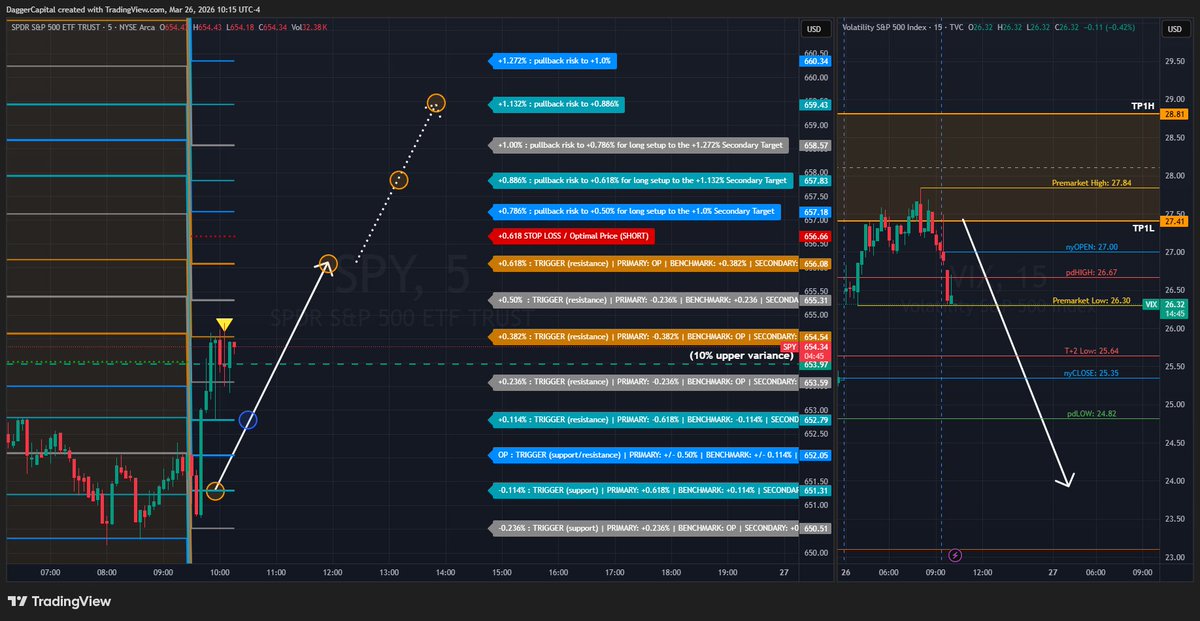Click the orange 654.54 price tag
1200x621 pixels.
point(816,337)
